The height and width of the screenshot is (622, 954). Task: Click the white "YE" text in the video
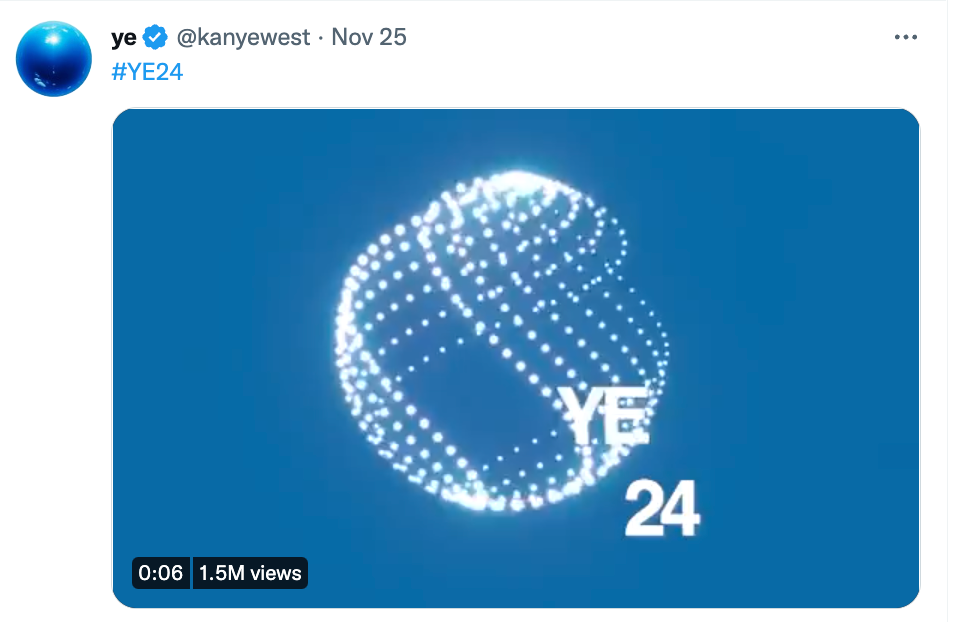[x=604, y=414]
